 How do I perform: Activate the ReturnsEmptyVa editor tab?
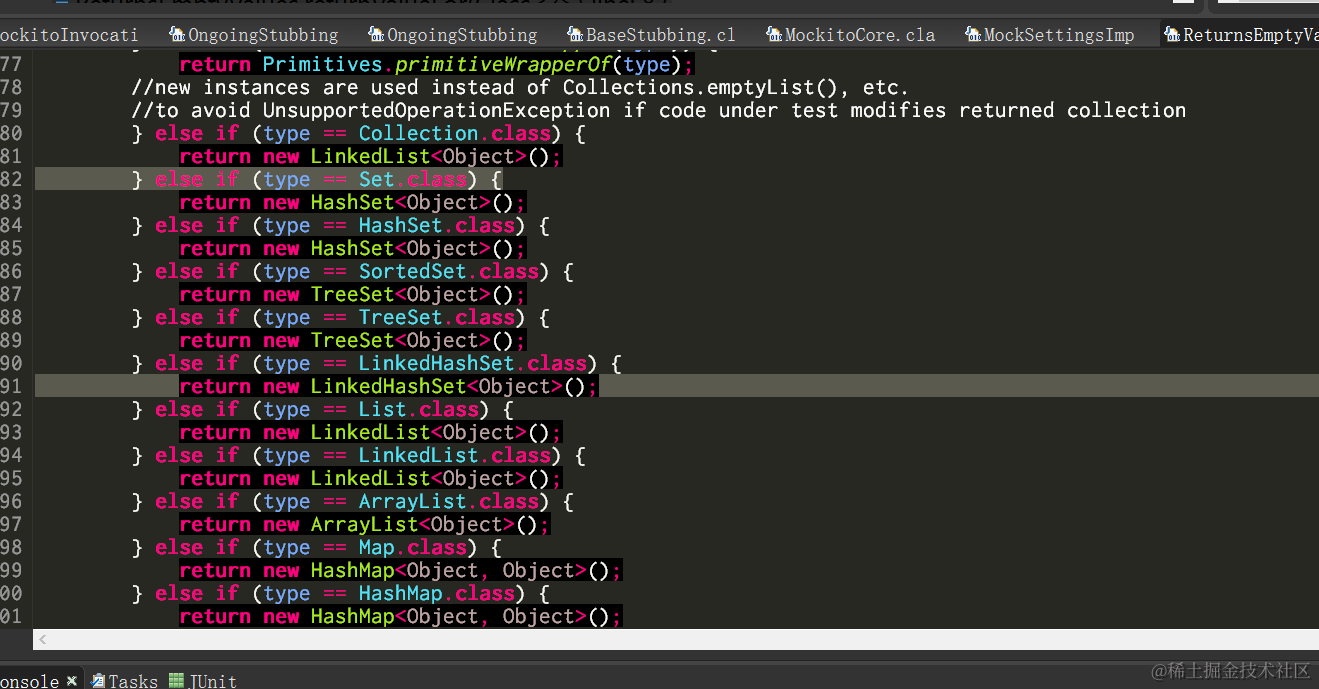point(1240,35)
